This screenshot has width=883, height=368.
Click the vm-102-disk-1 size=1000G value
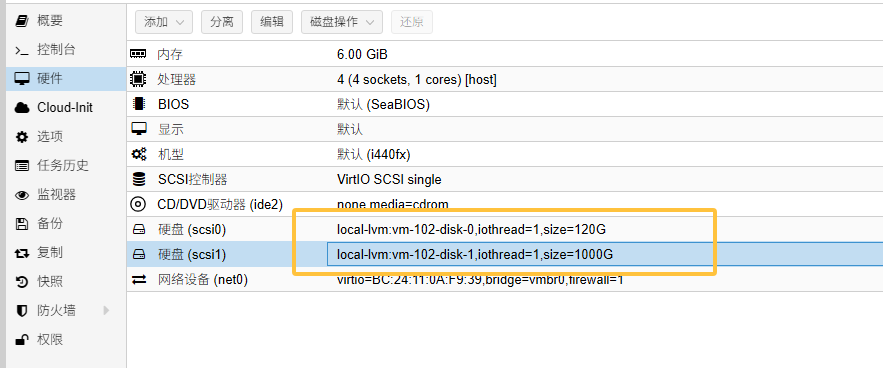475,255
